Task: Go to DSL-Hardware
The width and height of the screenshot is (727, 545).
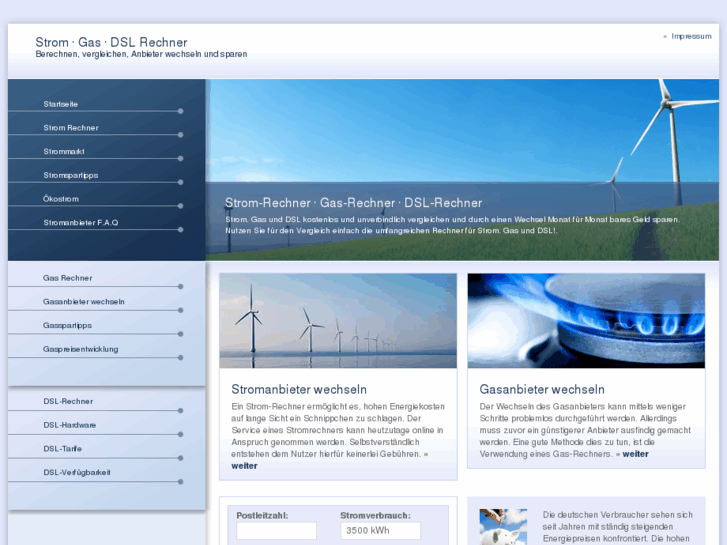Action: click(x=70, y=425)
